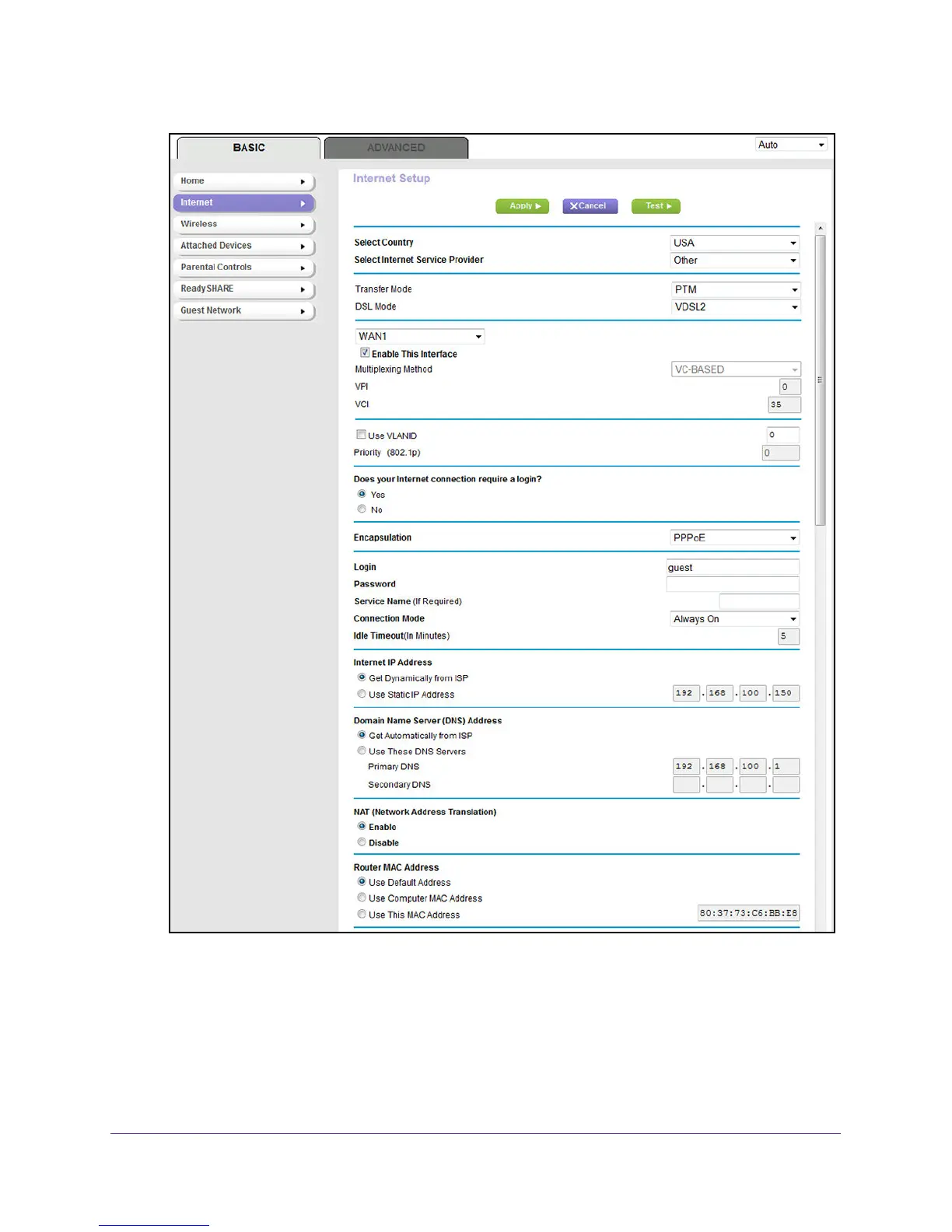Click the MAC address input field
This screenshot has width=952, height=1232.
(x=749, y=913)
